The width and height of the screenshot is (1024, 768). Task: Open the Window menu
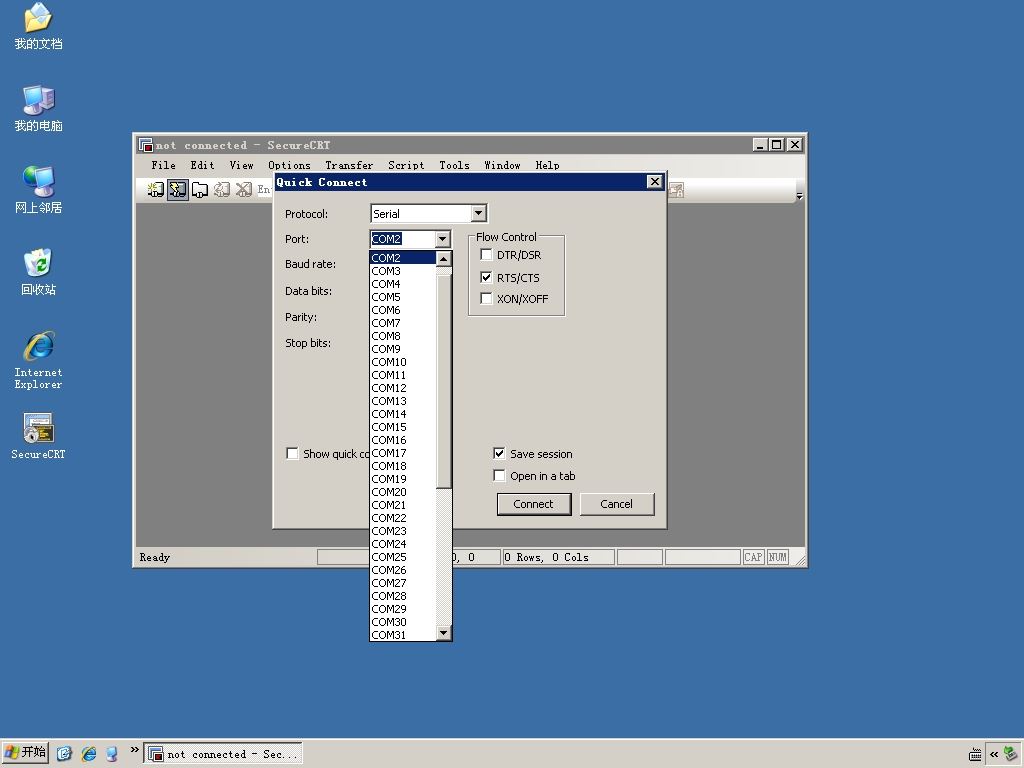[502, 165]
